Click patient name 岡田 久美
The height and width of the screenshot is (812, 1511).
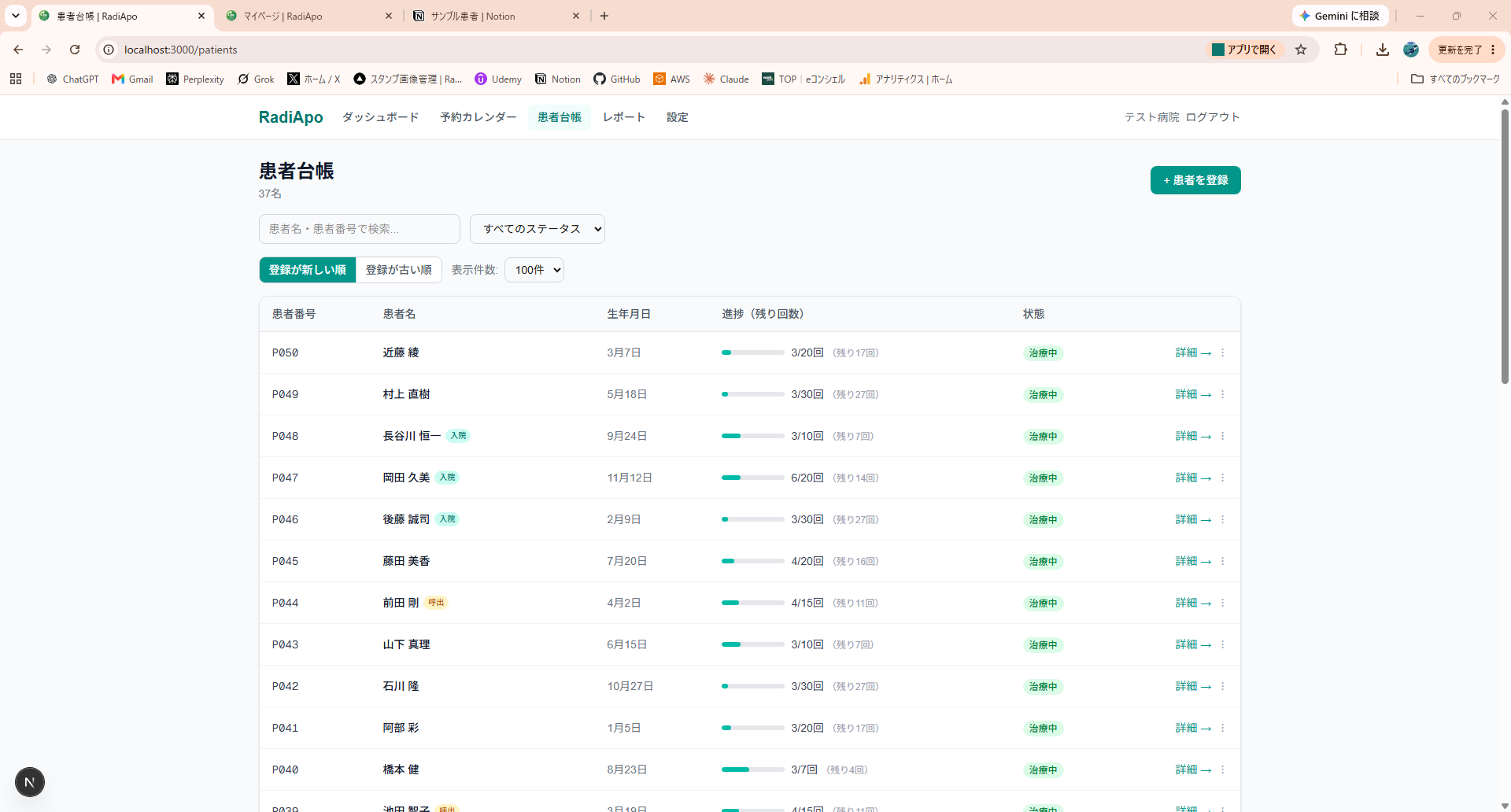407,478
